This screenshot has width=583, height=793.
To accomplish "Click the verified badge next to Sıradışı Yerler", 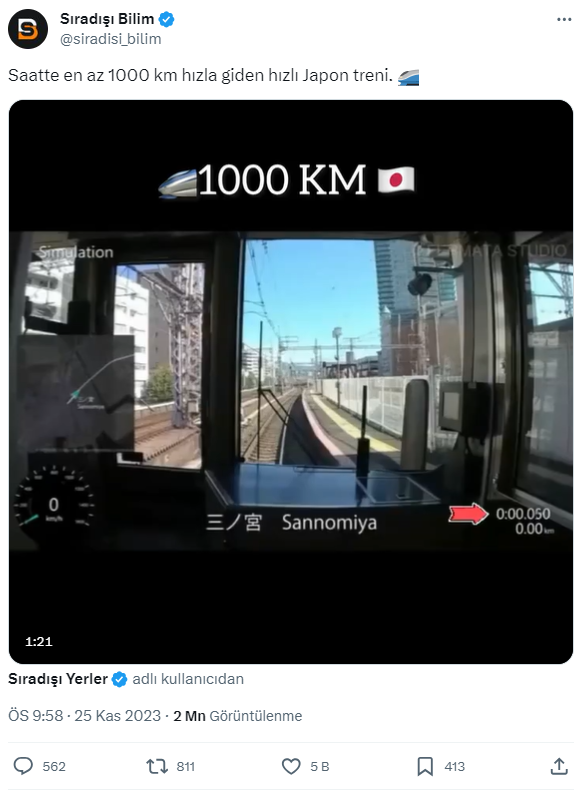I will [119, 679].
